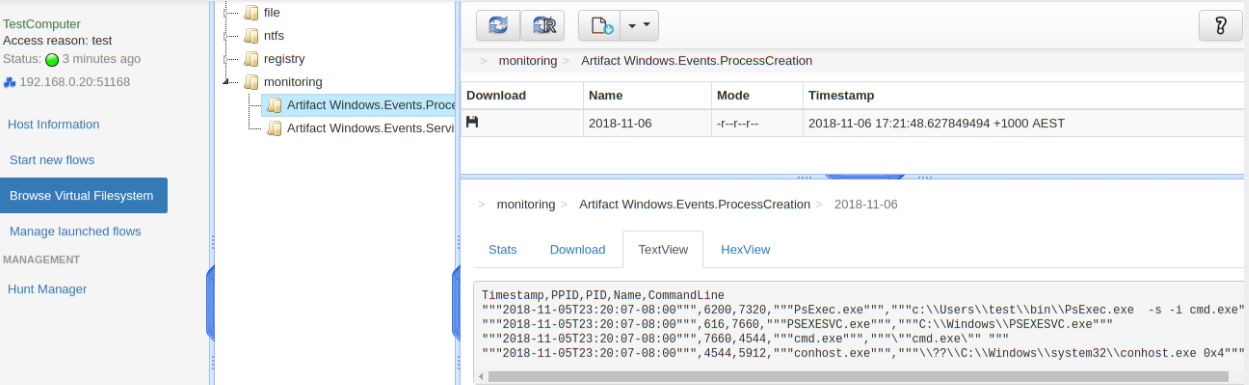Viewport: 1249px width, 385px height.
Task: Select the registry folder icon
Action: tap(252, 59)
